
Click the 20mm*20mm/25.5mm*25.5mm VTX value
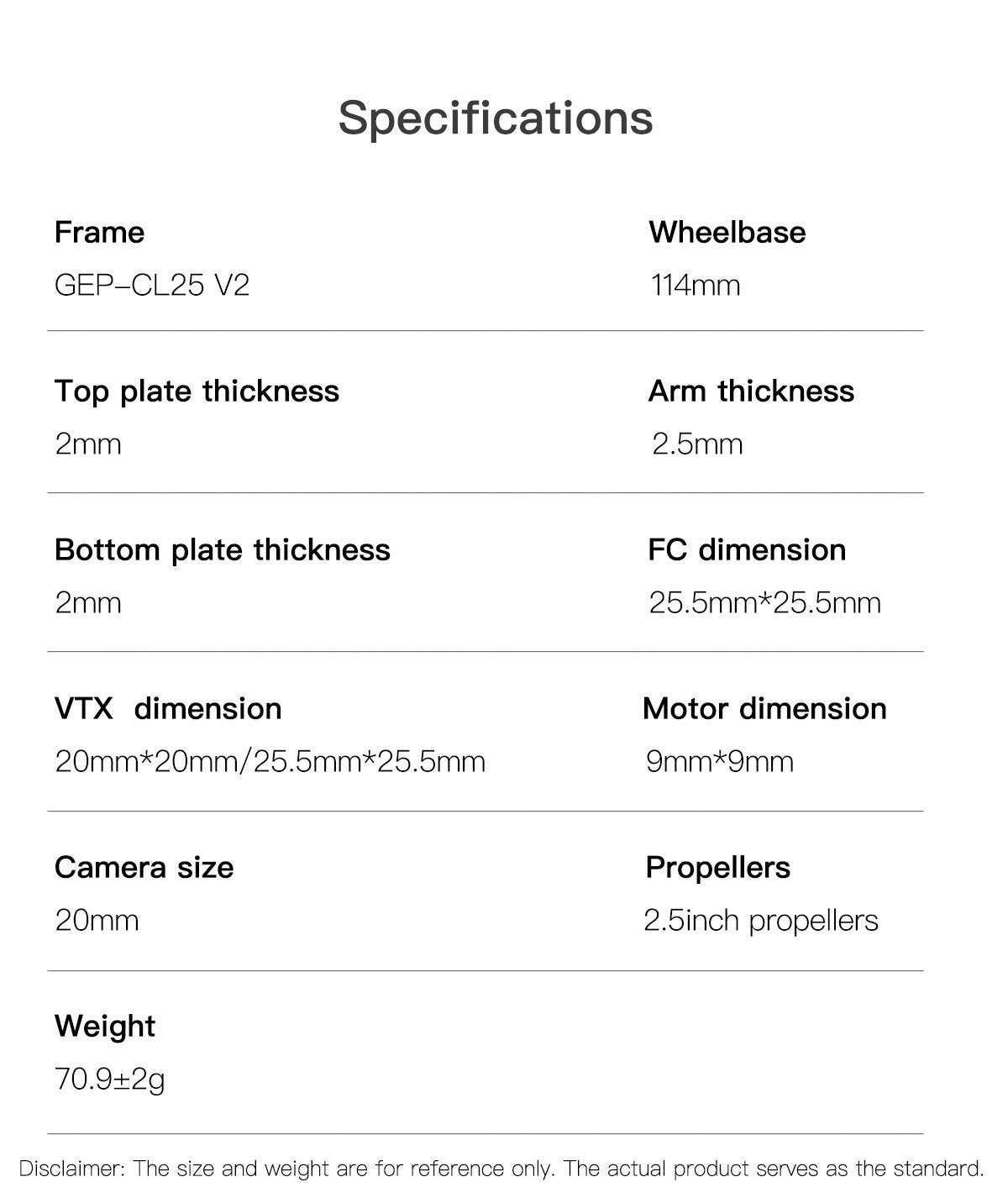coord(270,762)
